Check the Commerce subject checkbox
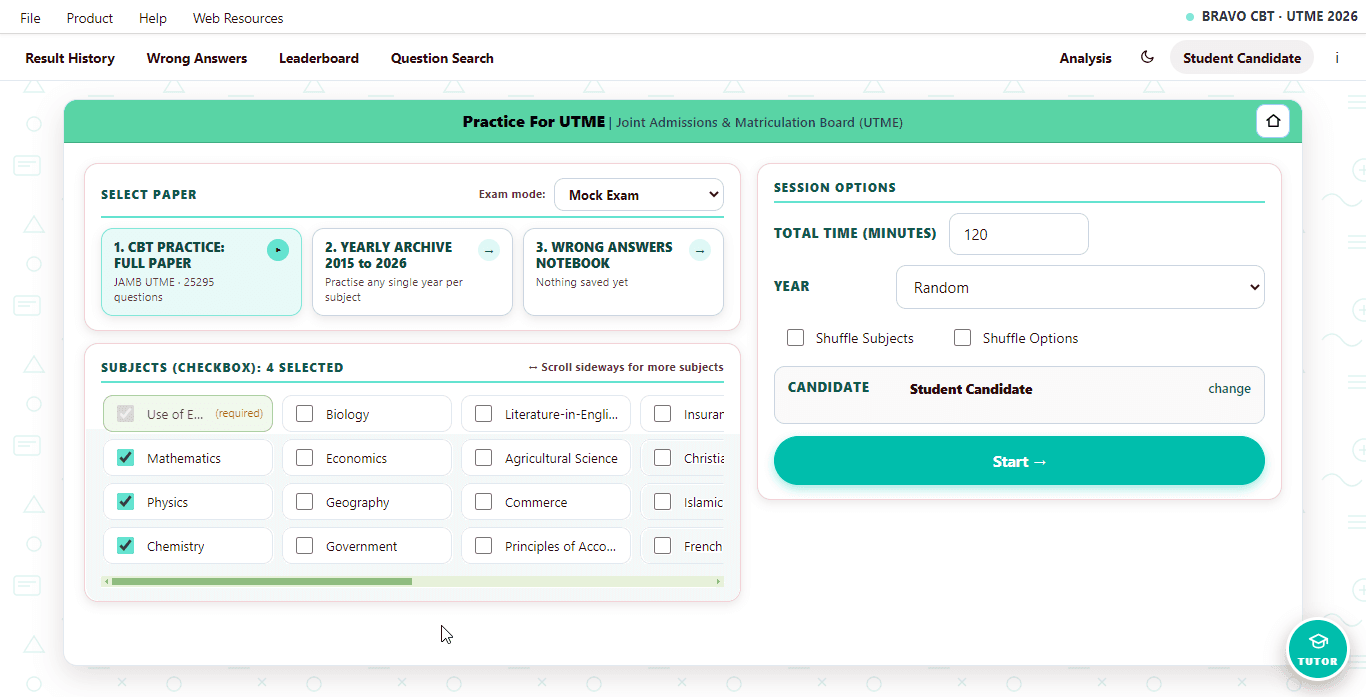Screen dimensions: 1366x697 [x=484, y=502]
